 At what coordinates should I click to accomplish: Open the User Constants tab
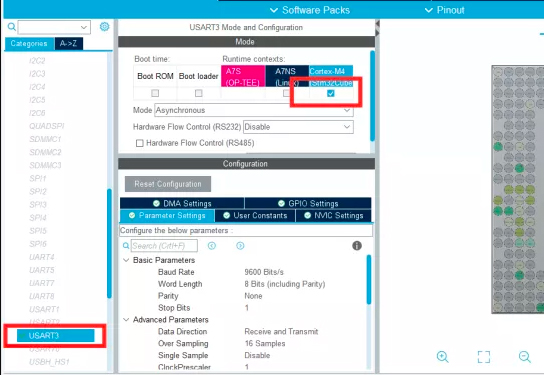point(255,215)
